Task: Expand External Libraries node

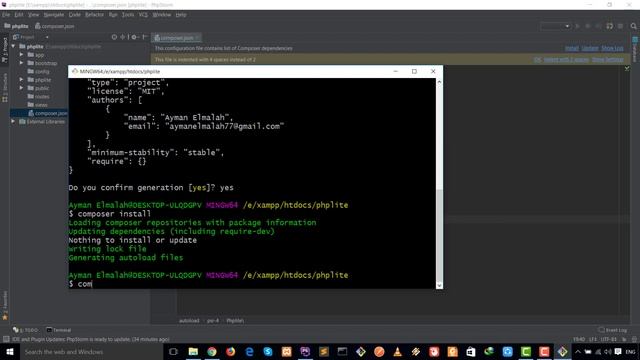Action: pos(13,122)
